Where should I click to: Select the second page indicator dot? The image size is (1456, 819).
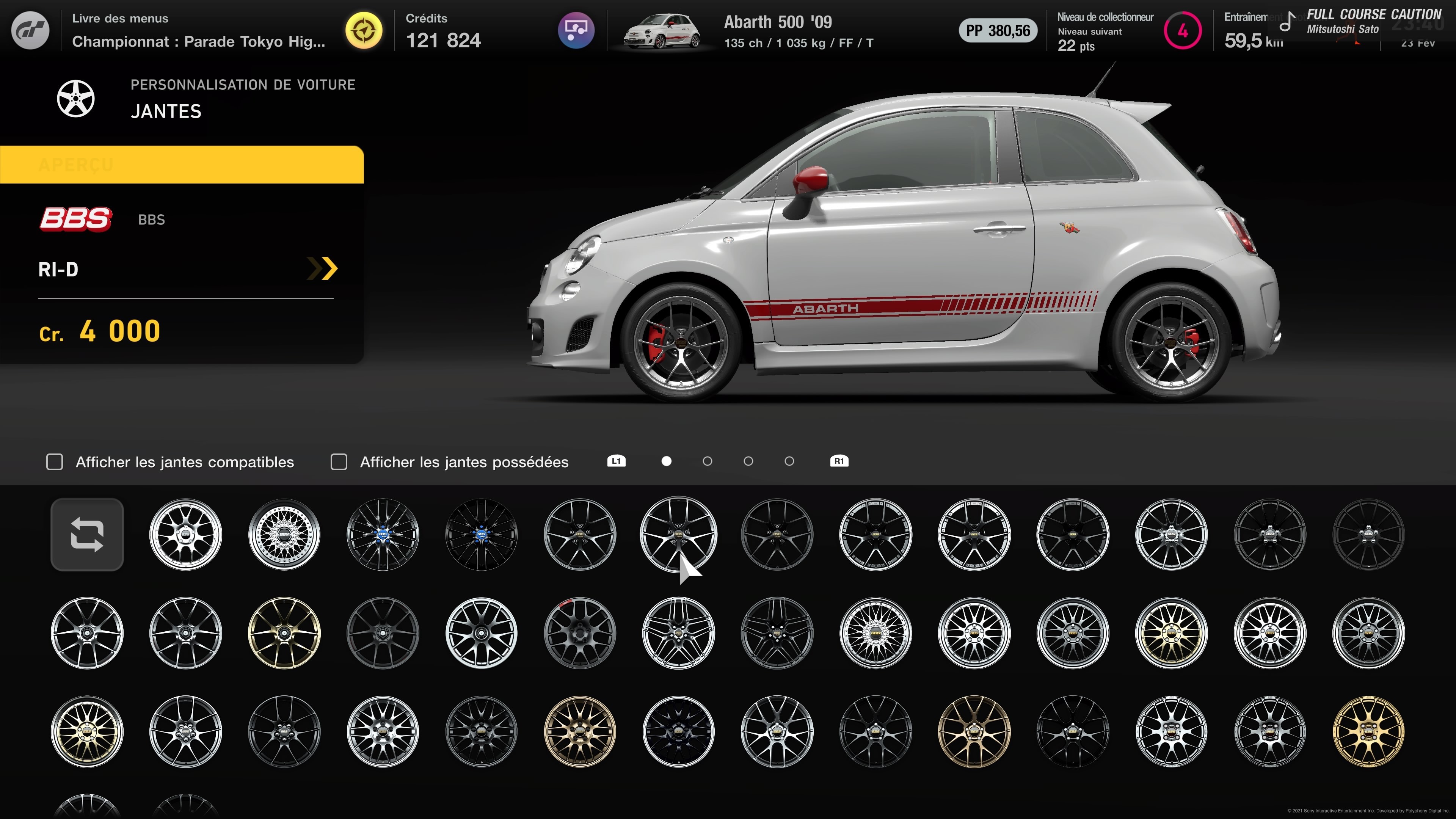tap(707, 461)
